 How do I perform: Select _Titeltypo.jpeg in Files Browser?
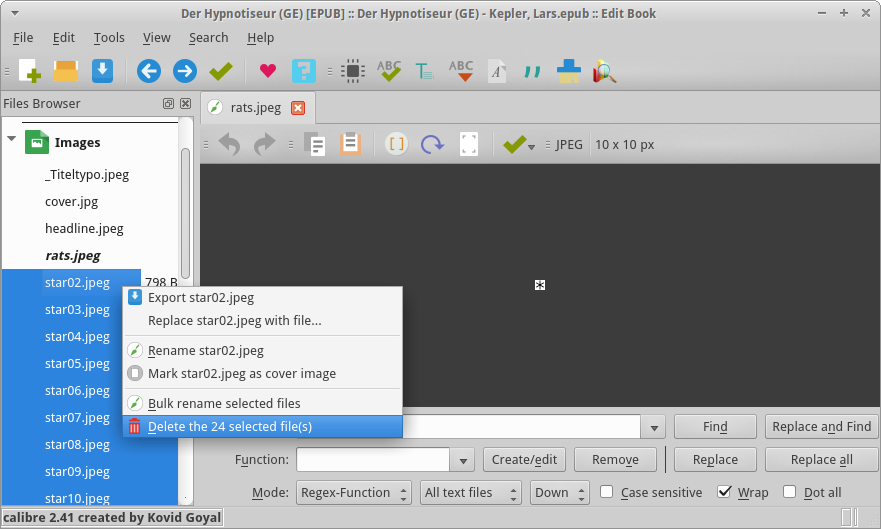pyautogui.click(x=87, y=175)
